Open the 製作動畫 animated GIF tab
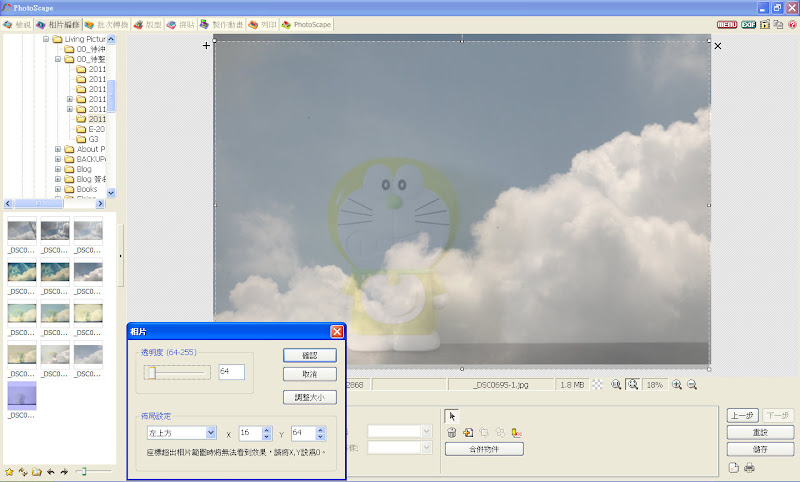Image resolution: width=800 pixels, height=482 pixels. [221, 24]
